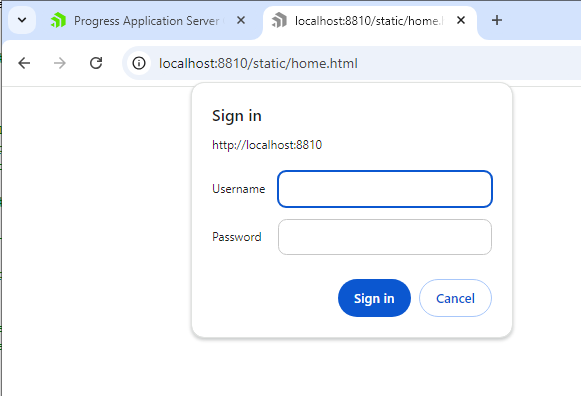Click the Username label
Screen dimensions: 581x396
[x=238, y=189]
